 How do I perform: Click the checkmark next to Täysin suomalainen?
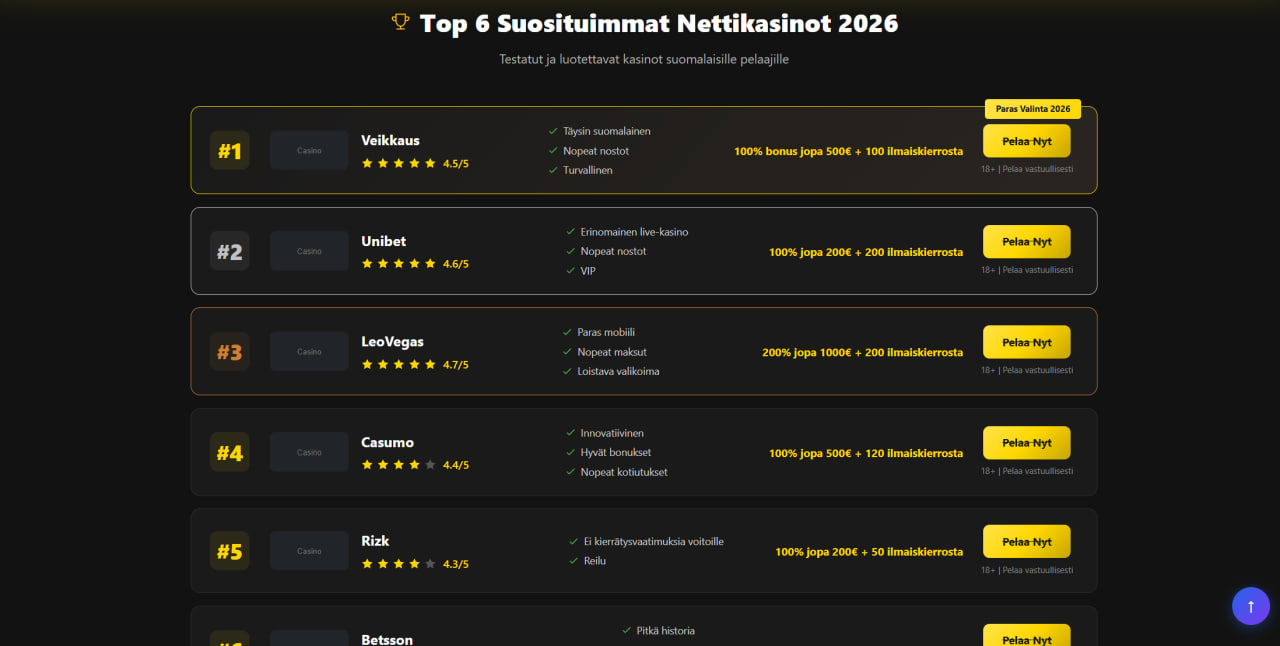click(x=553, y=131)
